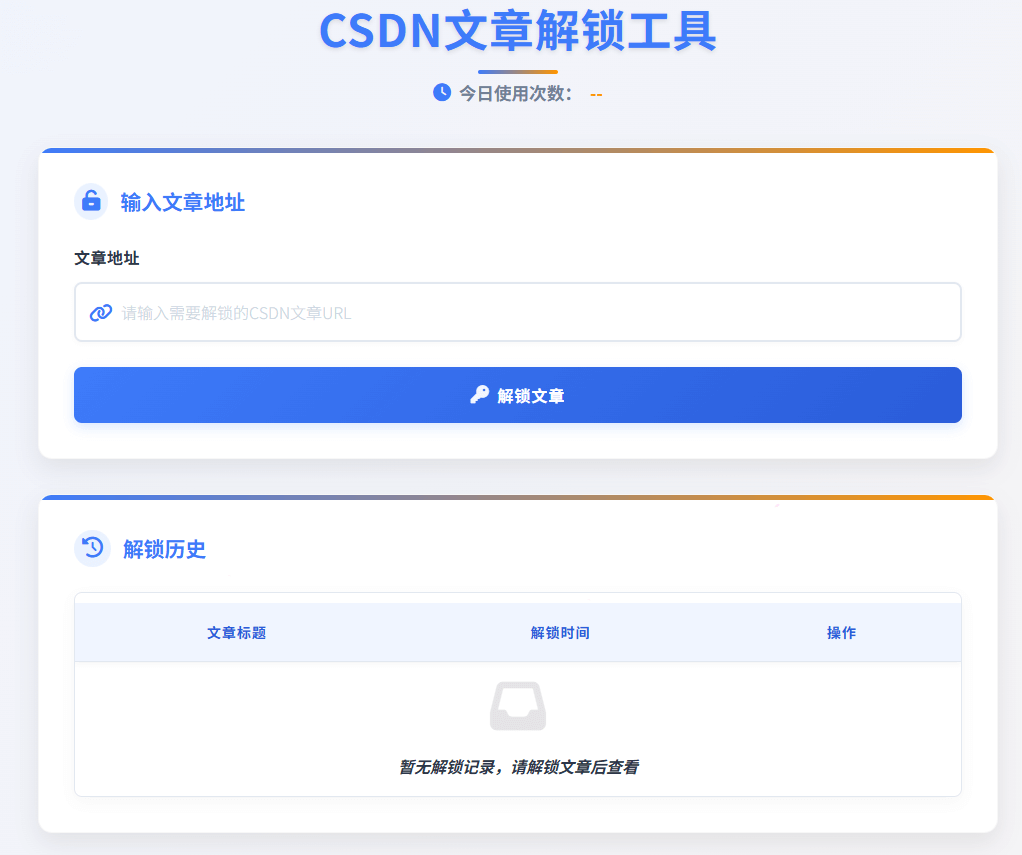
Task: Click gradient bar atop 解锁历史 card
Action: (518, 498)
